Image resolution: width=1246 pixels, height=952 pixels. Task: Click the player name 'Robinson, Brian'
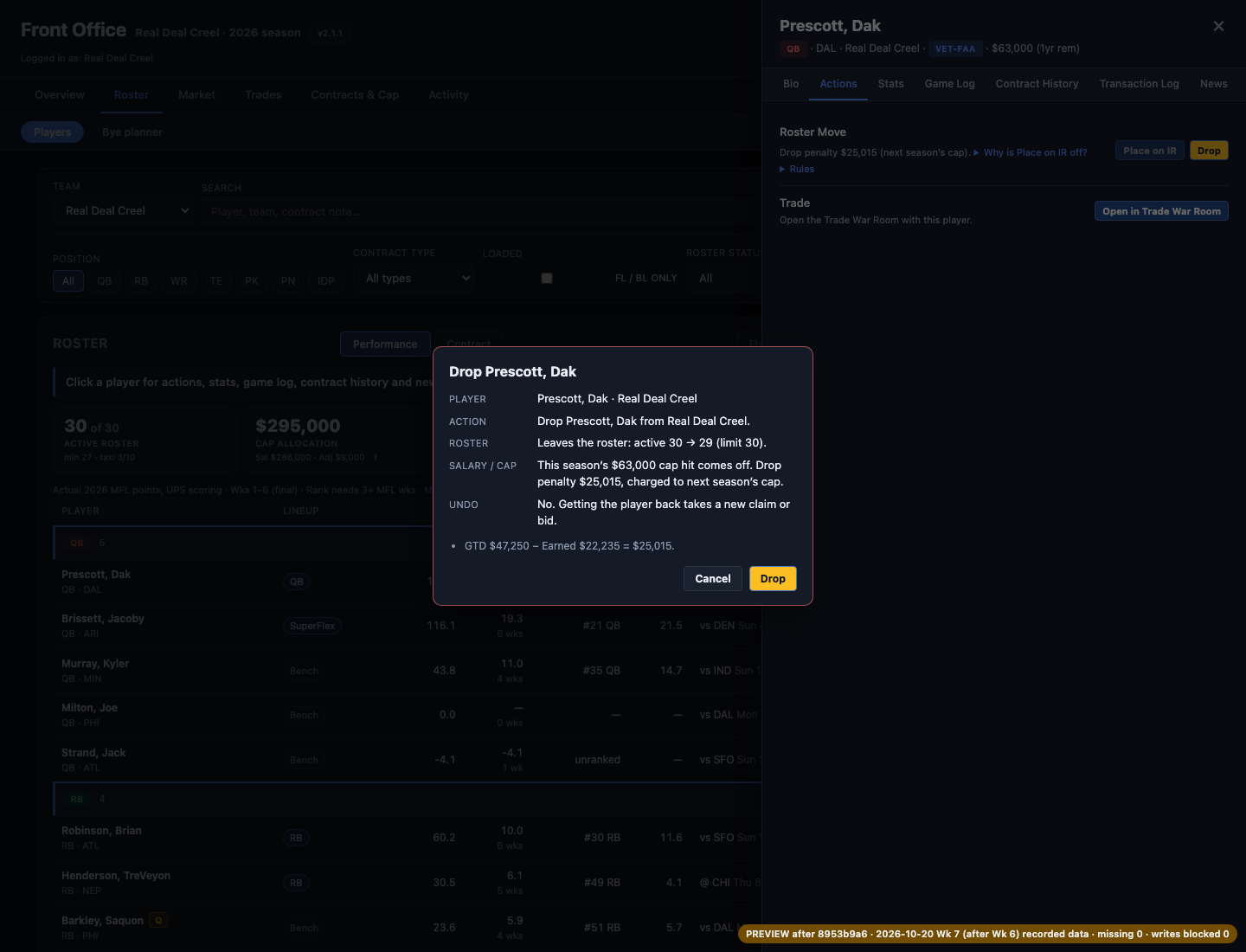tap(101, 831)
